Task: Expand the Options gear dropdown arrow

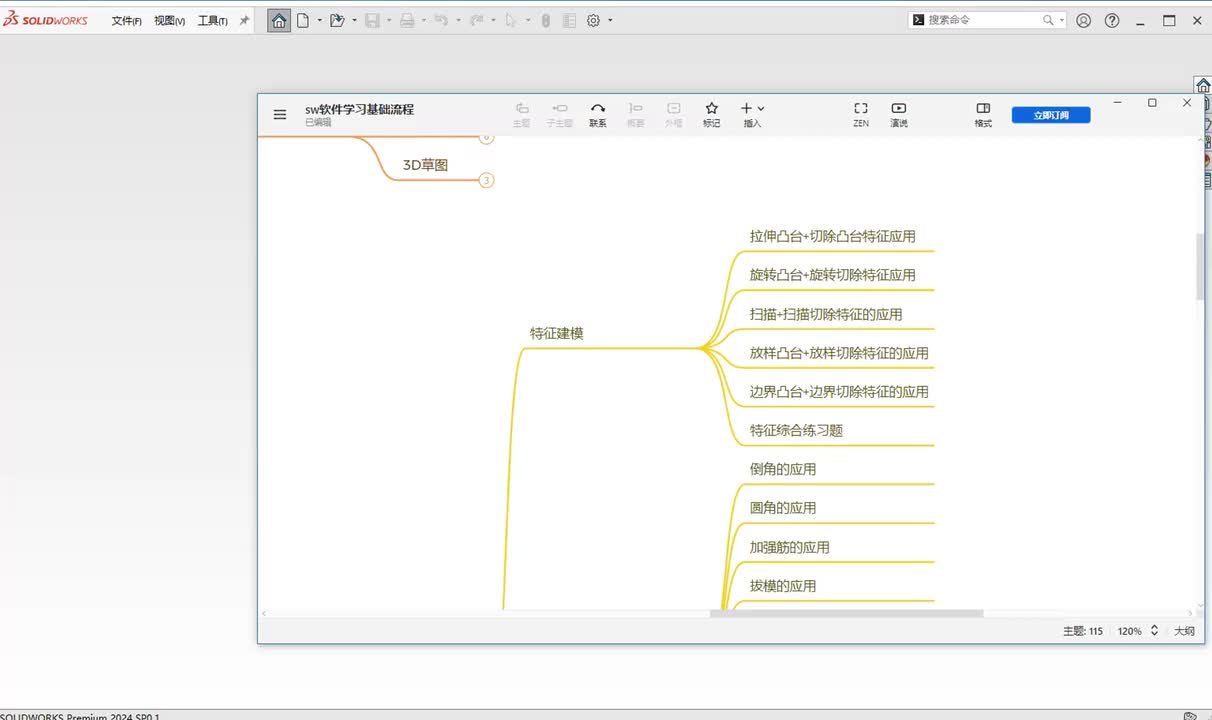Action: (x=610, y=20)
